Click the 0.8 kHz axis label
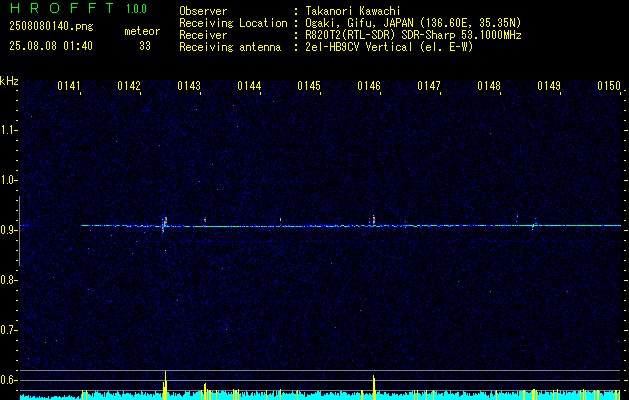629x400 pixels. click(x=8, y=280)
